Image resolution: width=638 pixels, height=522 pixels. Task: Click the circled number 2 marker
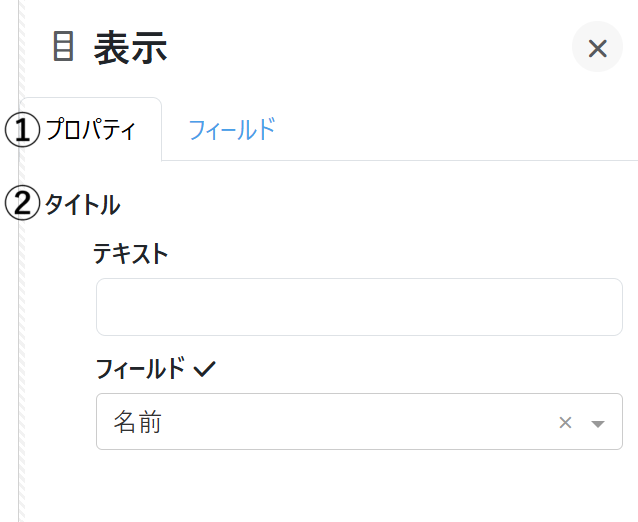(21, 205)
